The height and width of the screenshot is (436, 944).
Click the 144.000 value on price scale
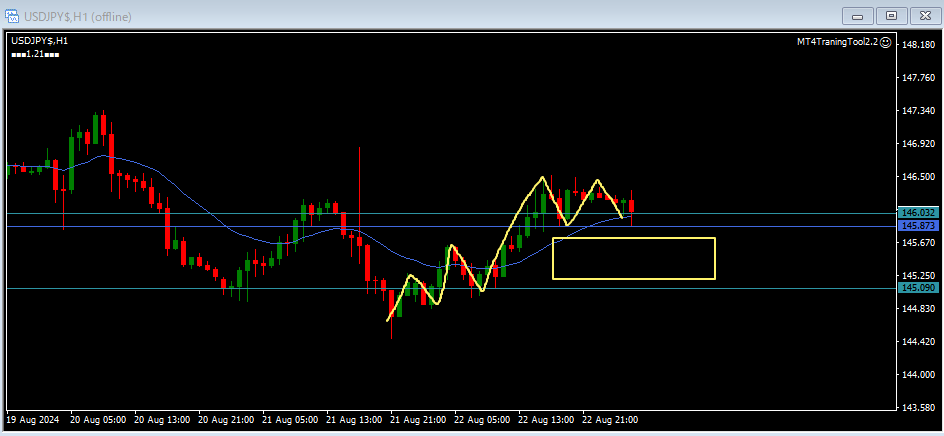click(917, 374)
